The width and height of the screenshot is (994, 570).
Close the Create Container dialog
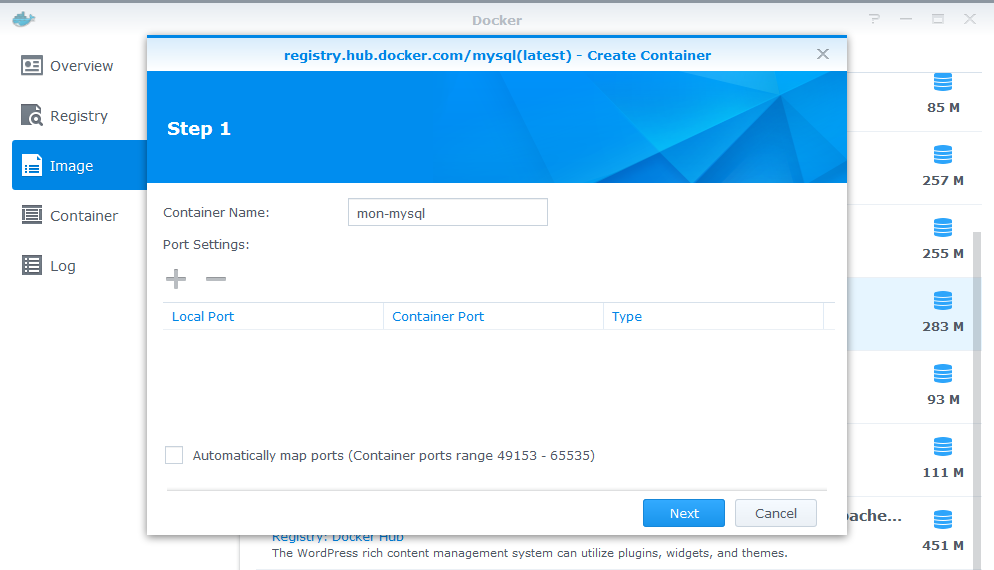point(823,55)
